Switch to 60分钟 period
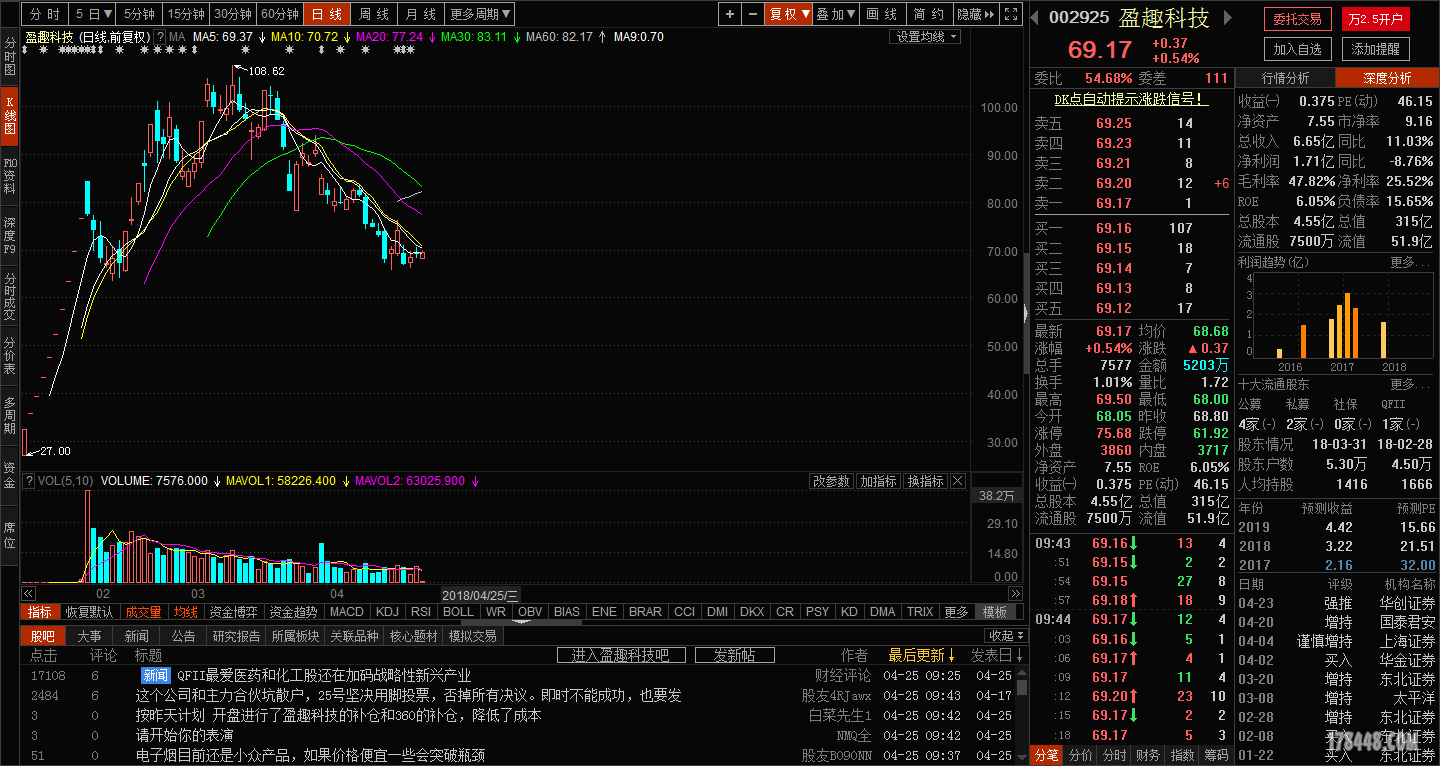 [280, 14]
